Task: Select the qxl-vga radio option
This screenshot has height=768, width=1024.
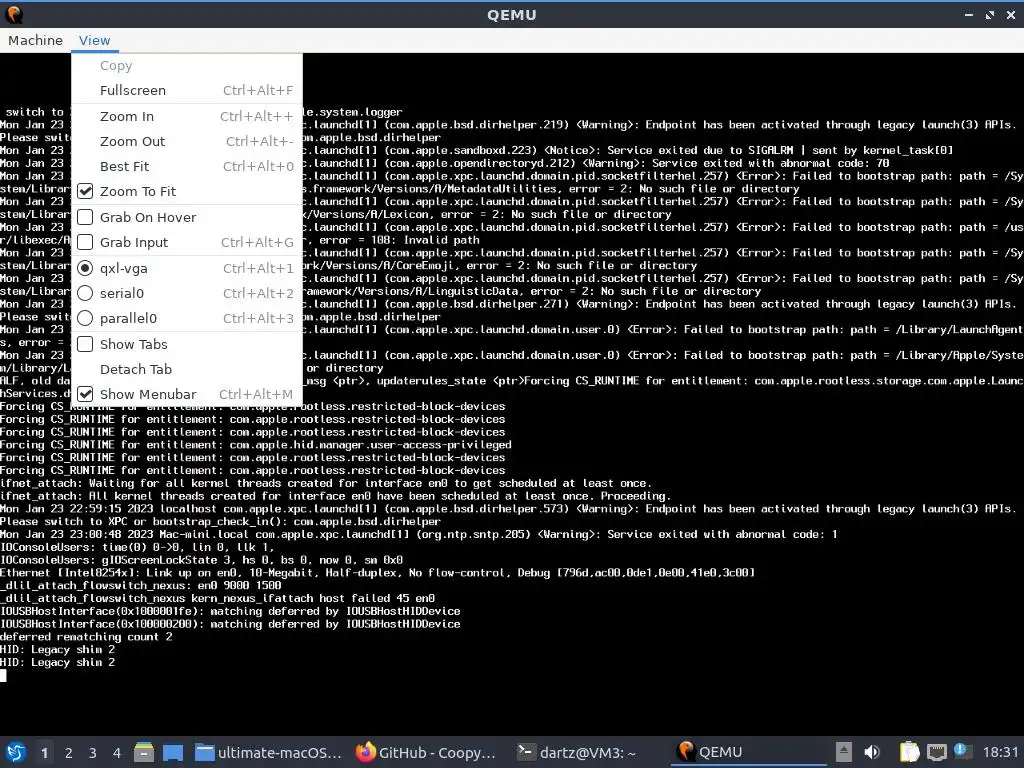Action: [85, 268]
